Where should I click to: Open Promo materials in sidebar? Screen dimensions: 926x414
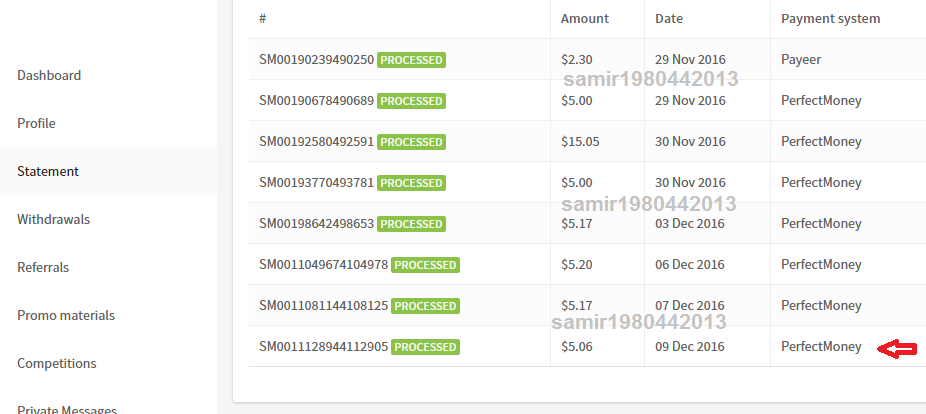66,315
